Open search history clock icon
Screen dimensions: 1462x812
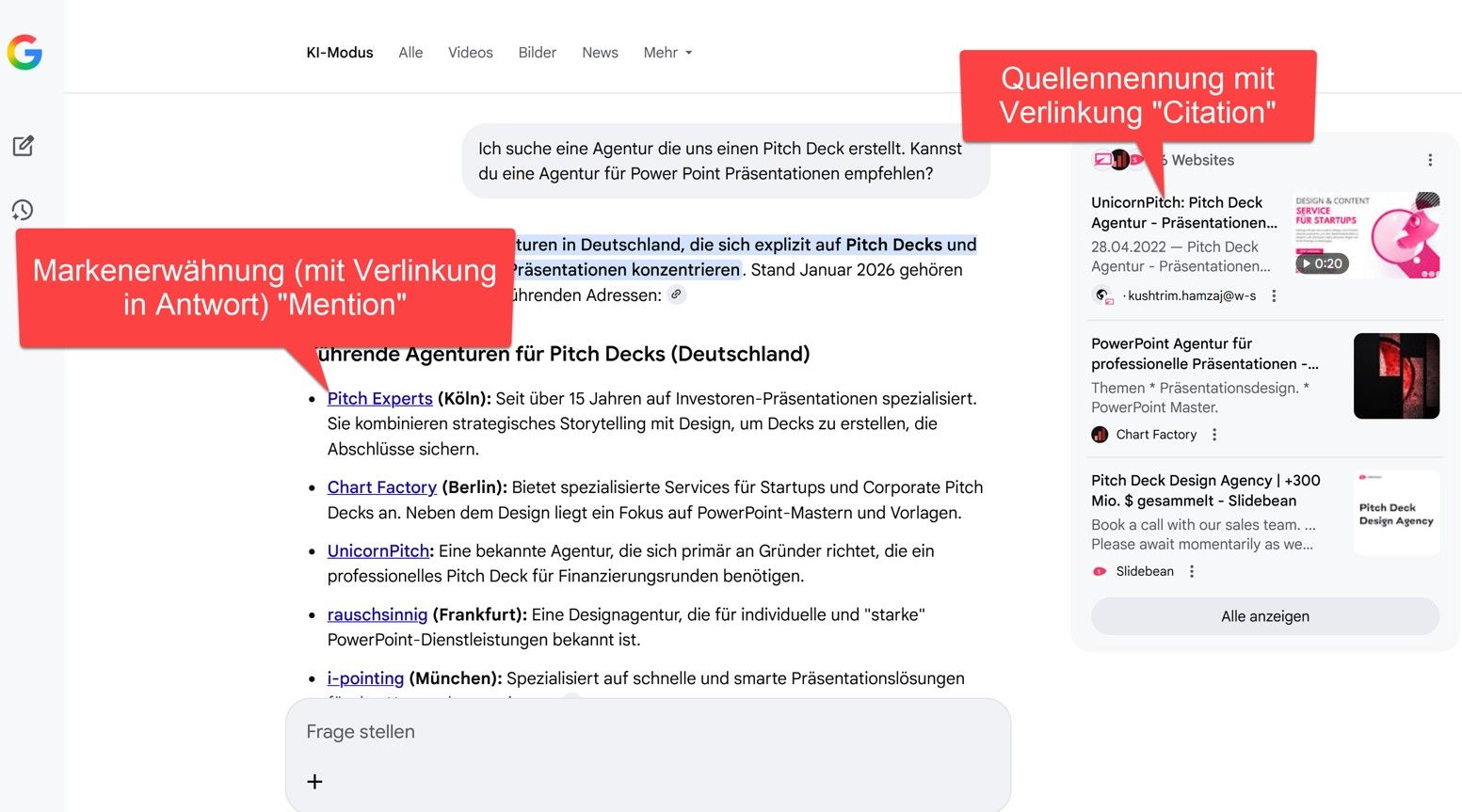(x=23, y=210)
